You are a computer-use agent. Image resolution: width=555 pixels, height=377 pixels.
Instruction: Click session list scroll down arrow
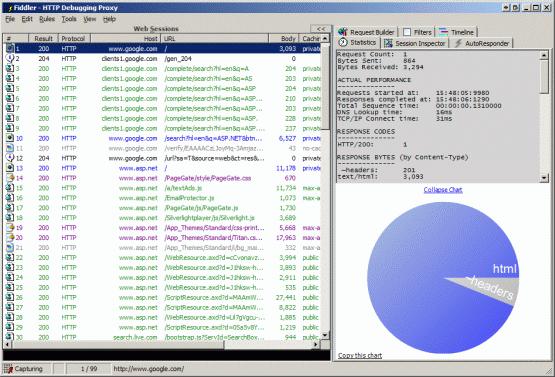(325, 335)
